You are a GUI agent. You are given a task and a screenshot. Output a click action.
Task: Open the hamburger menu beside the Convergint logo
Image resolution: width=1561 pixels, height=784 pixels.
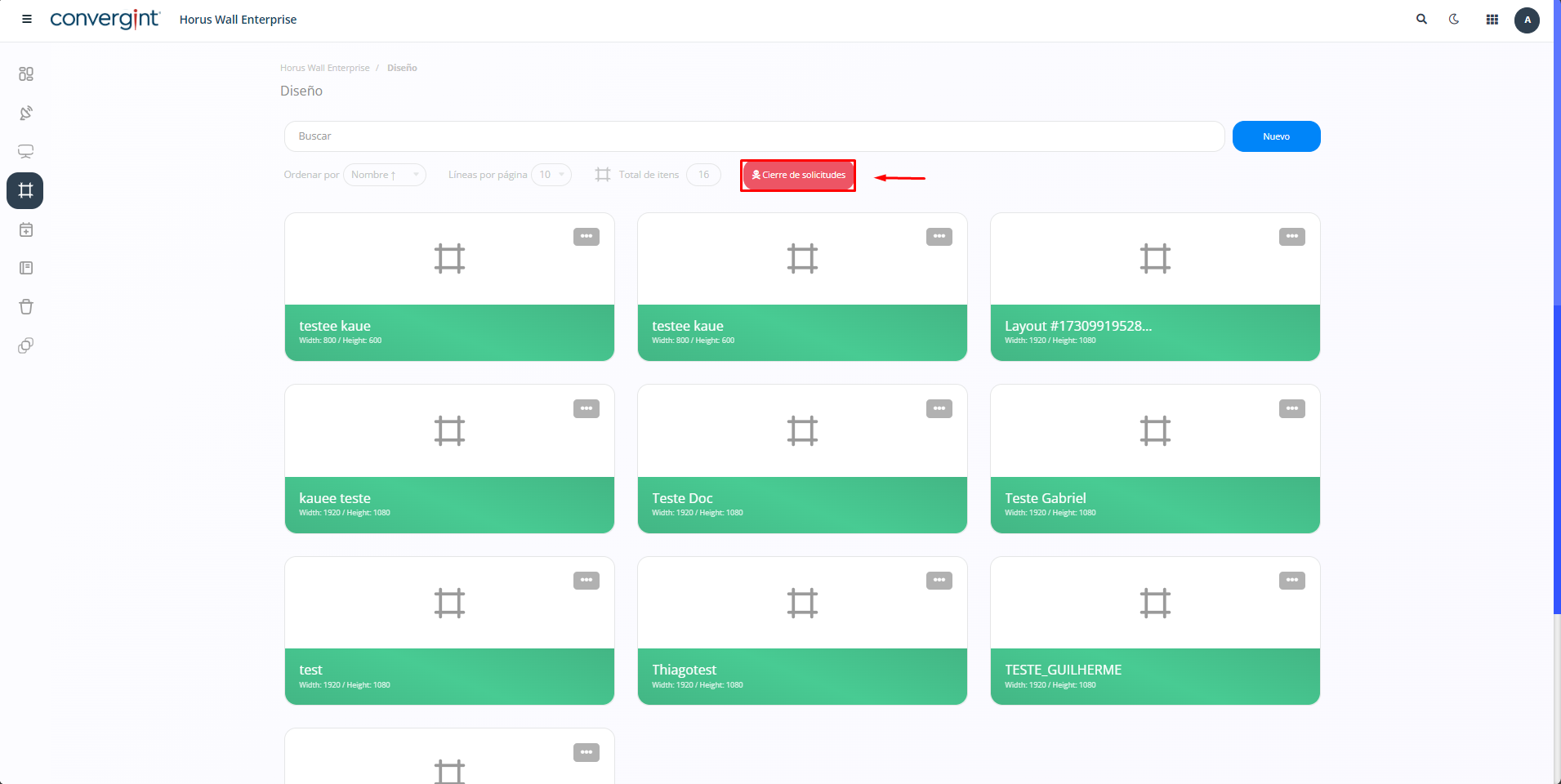(27, 19)
